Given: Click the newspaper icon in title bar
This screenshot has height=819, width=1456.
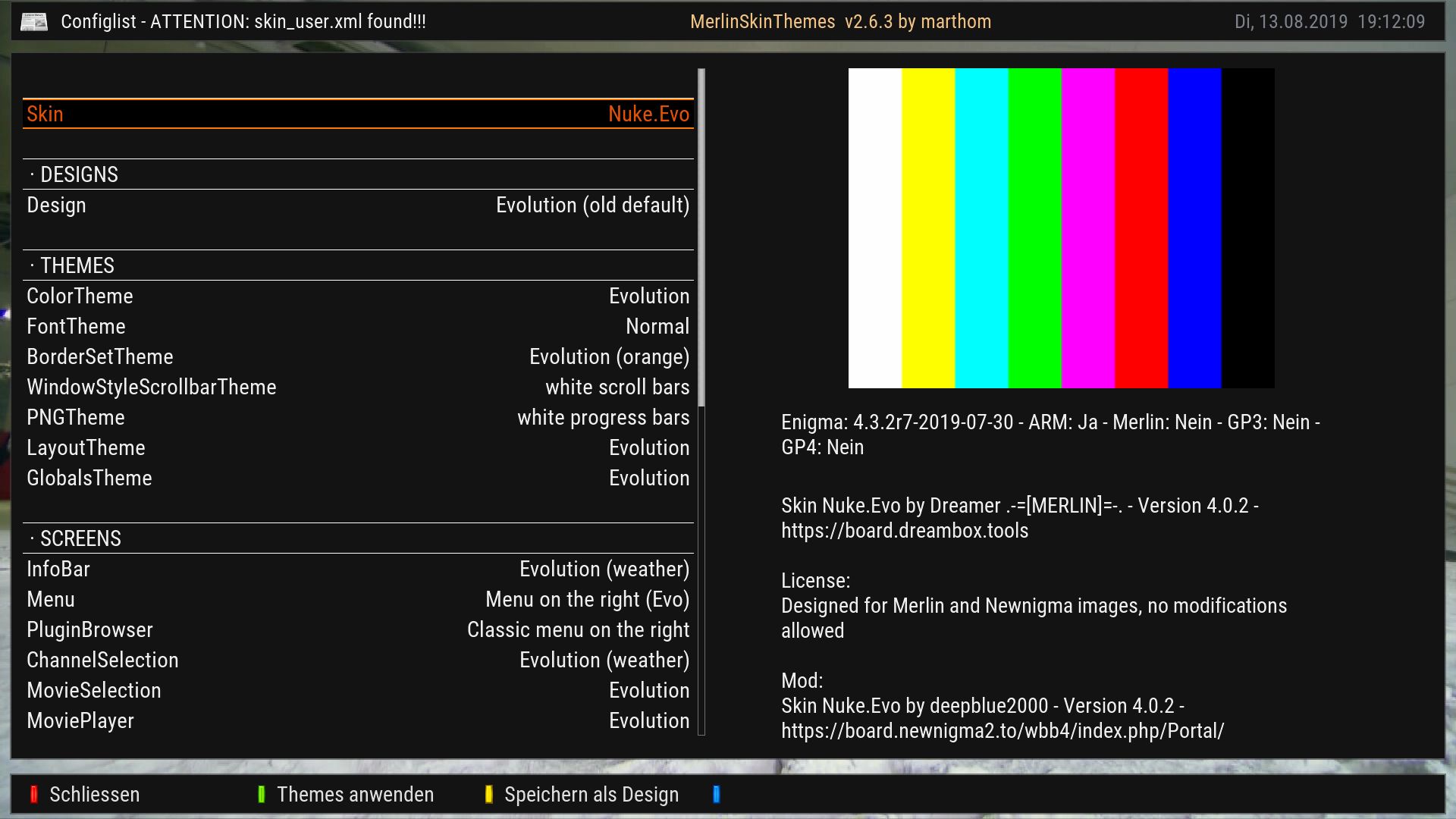Looking at the screenshot, I should [x=33, y=21].
